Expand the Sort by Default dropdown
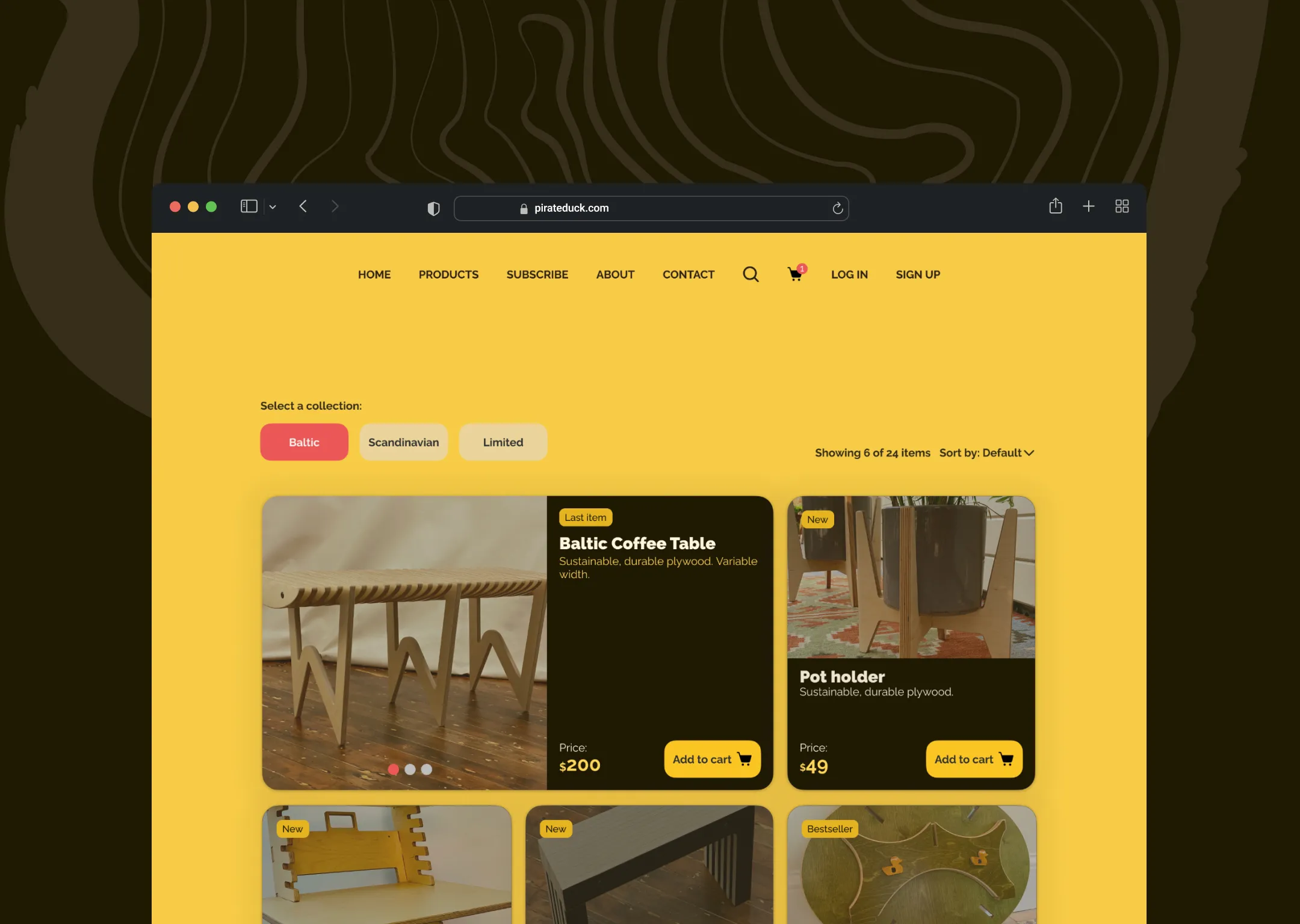 point(987,453)
